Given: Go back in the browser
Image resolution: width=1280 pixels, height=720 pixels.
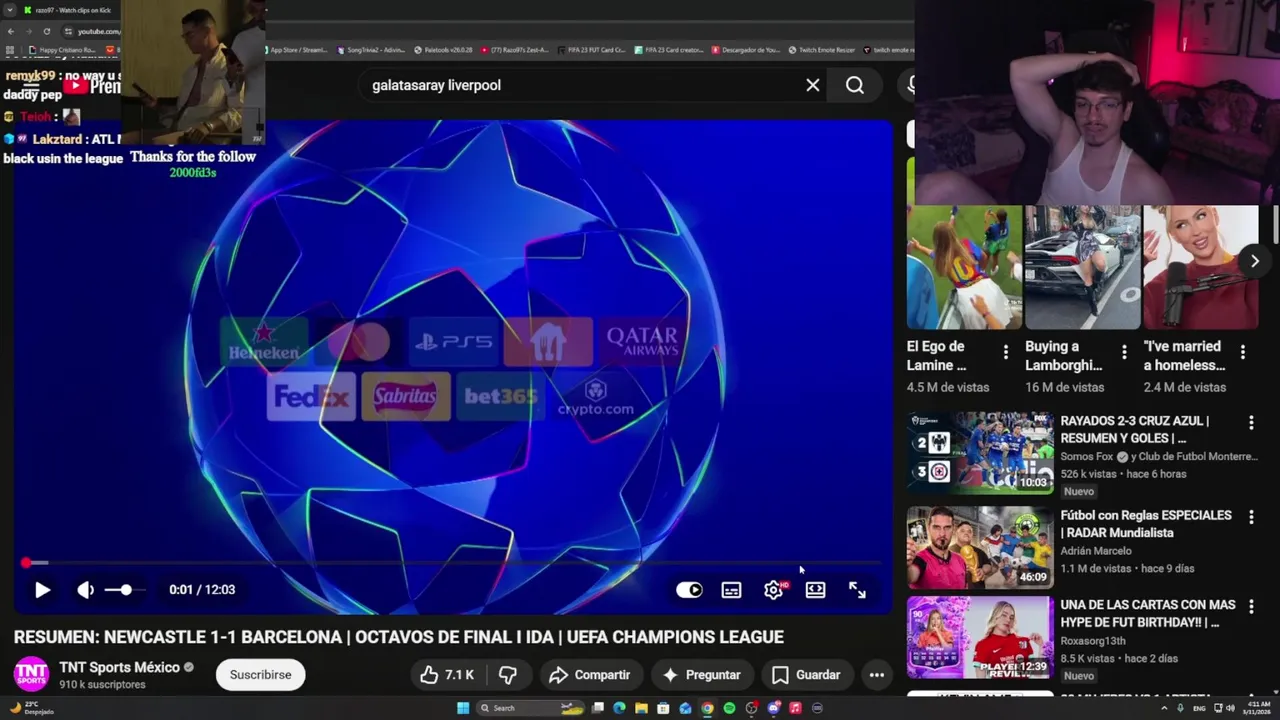Looking at the screenshot, I should coord(10,31).
